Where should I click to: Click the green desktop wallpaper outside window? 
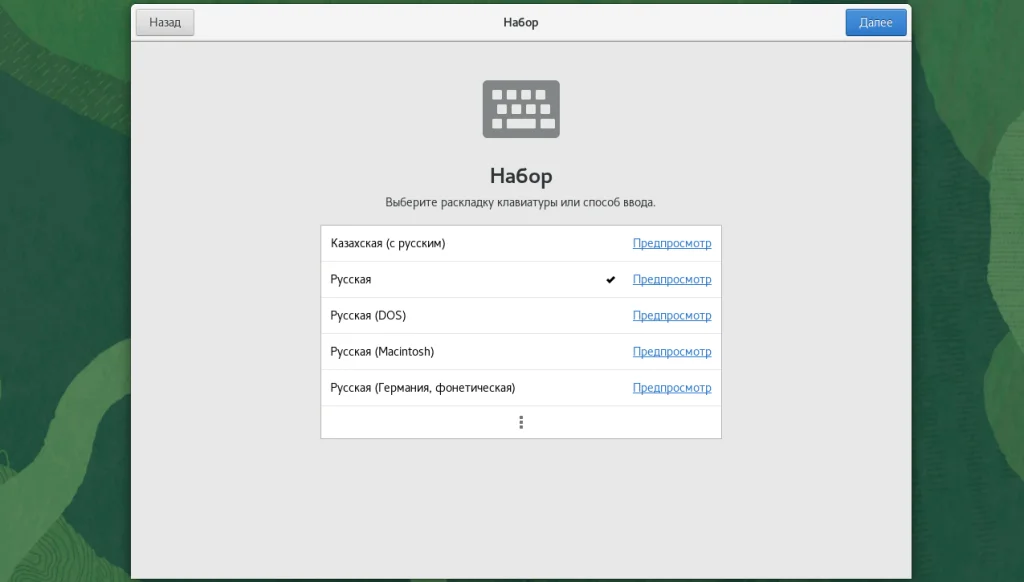60,300
